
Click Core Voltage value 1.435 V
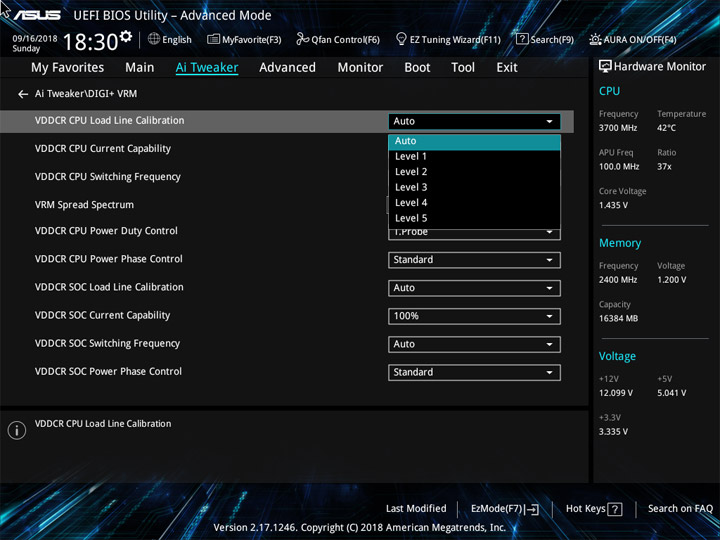(x=613, y=205)
